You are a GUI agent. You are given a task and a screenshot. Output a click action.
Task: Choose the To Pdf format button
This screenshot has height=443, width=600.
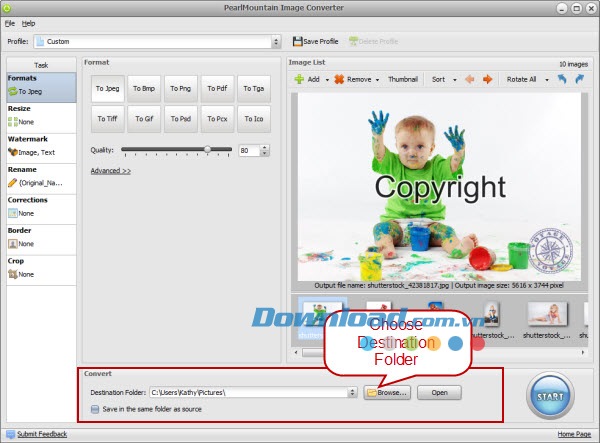coord(217,88)
